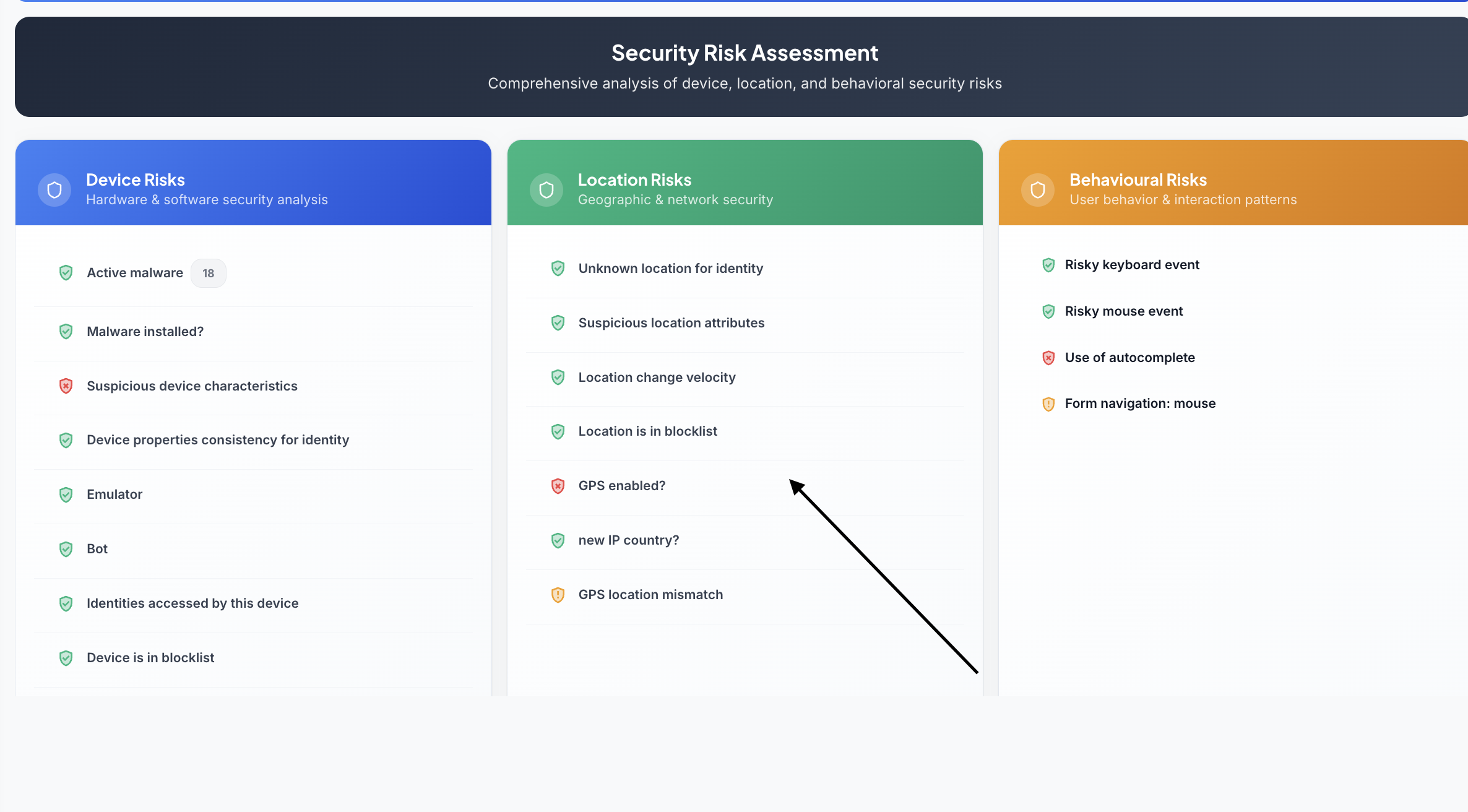Click the new IP country? row
The image size is (1468, 812).
pyautogui.click(x=745, y=540)
